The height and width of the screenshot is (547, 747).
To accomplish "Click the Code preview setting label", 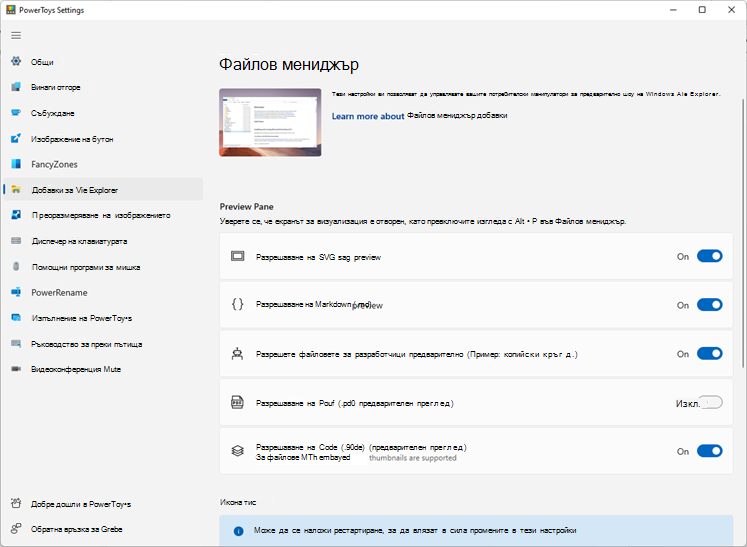I will point(361,447).
